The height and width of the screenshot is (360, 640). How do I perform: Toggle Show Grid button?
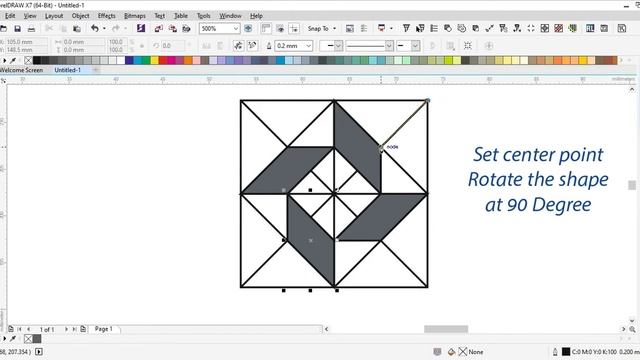click(x=280, y=28)
